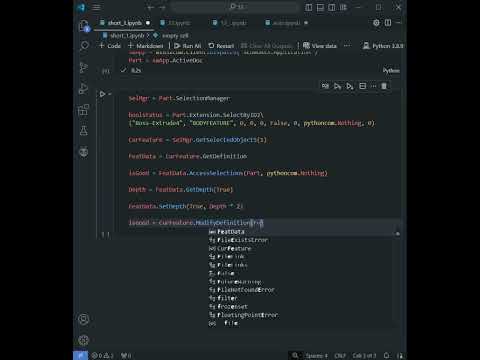The width and height of the screenshot is (480, 360).
Task: Open the Search view in activity bar
Action: tap(84, 45)
